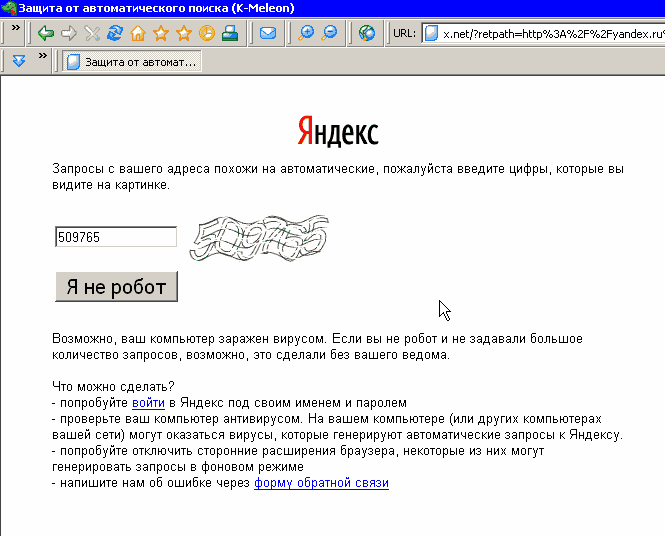Image resolution: width=665 pixels, height=536 pixels.
Task: Click the captcha digits input field
Action: coord(116,237)
